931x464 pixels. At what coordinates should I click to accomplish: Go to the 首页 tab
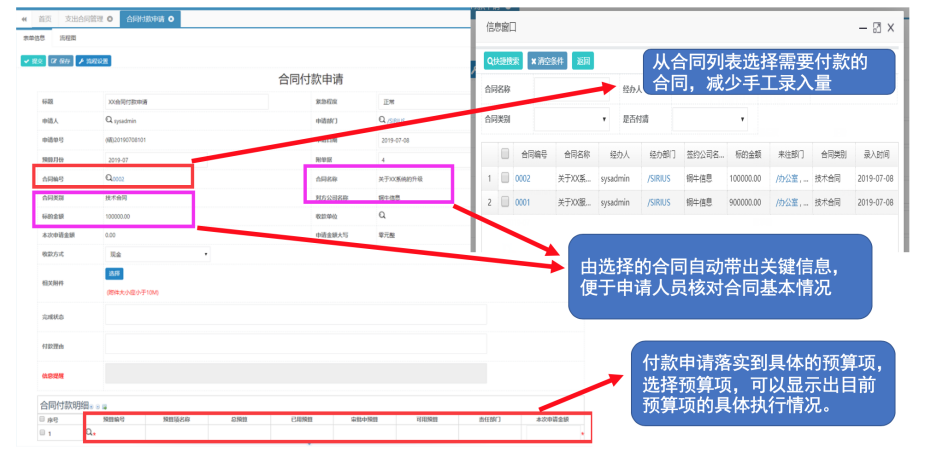coord(45,19)
